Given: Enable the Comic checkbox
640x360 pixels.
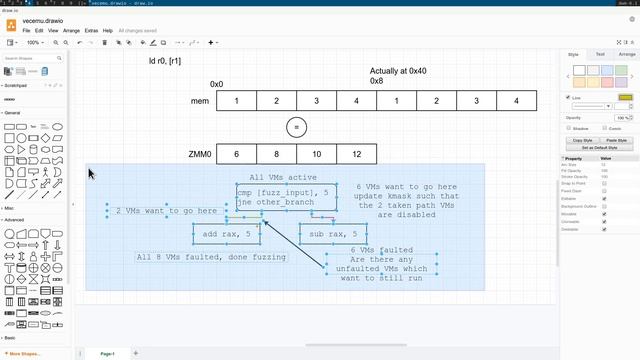Looking at the screenshot, I should [x=604, y=128].
